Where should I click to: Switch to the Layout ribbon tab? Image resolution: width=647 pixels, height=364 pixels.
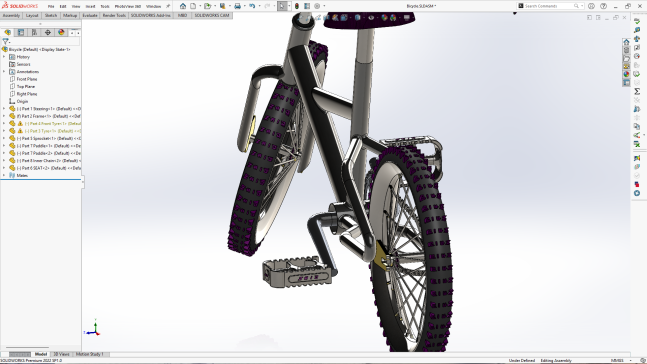(x=32, y=15)
